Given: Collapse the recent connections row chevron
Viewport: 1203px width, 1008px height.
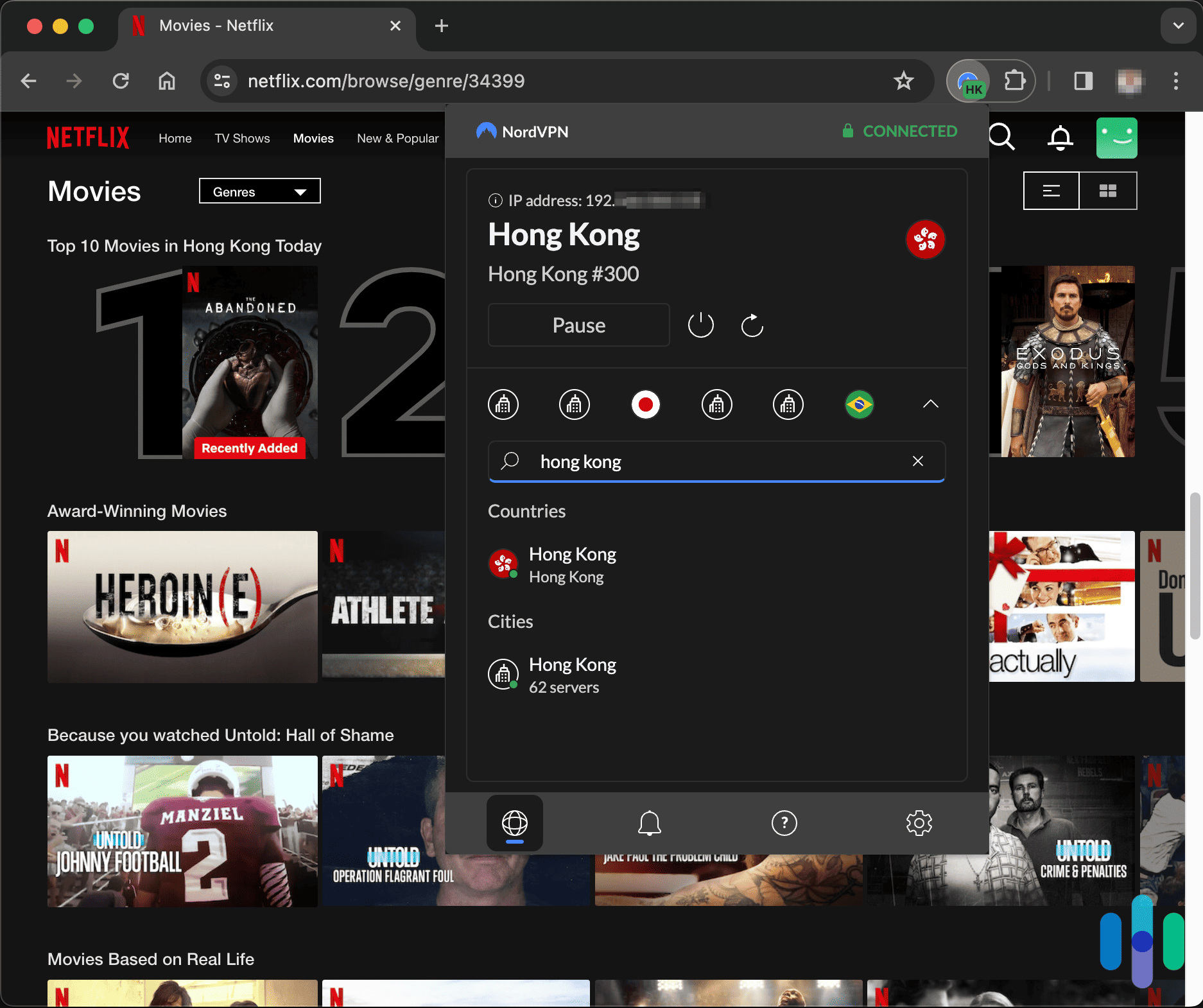Looking at the screenshot, I should click(x=930, y=404).
